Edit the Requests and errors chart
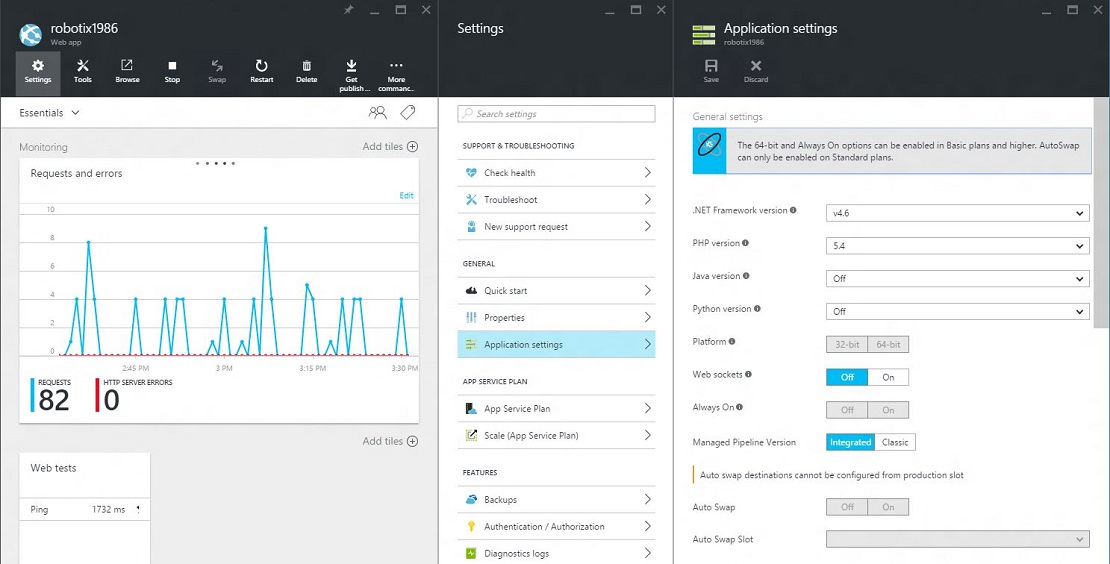The image size is (1110, 564). click(x=406, y=195)
